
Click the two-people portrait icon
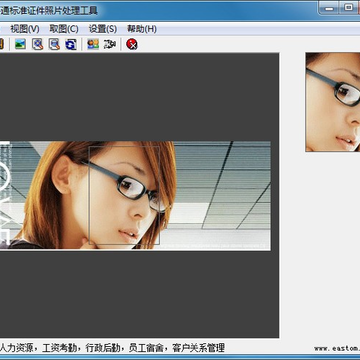(x=93, y=44)
